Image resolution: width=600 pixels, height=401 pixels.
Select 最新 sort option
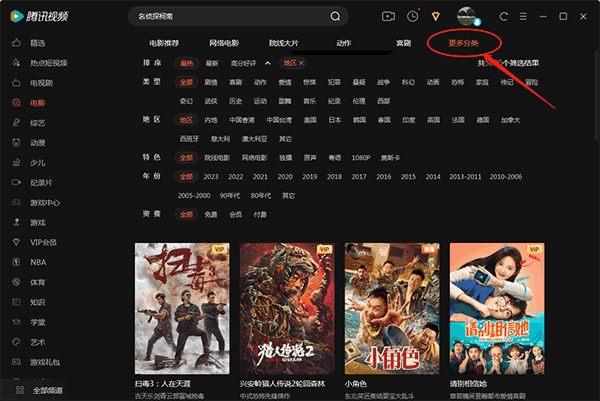(212, 63)
